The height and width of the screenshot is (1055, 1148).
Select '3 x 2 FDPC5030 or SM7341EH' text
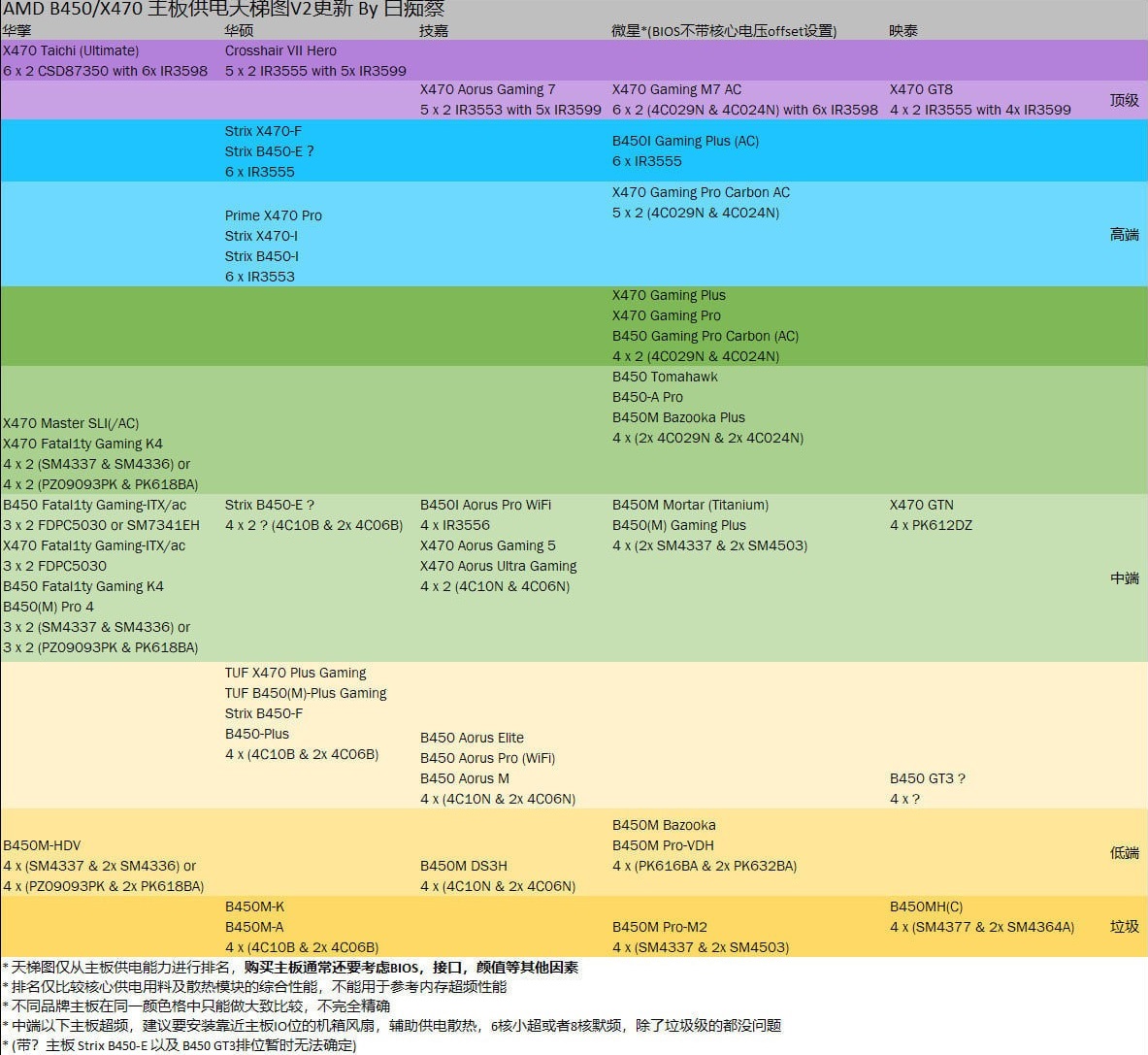pos(101,525)
